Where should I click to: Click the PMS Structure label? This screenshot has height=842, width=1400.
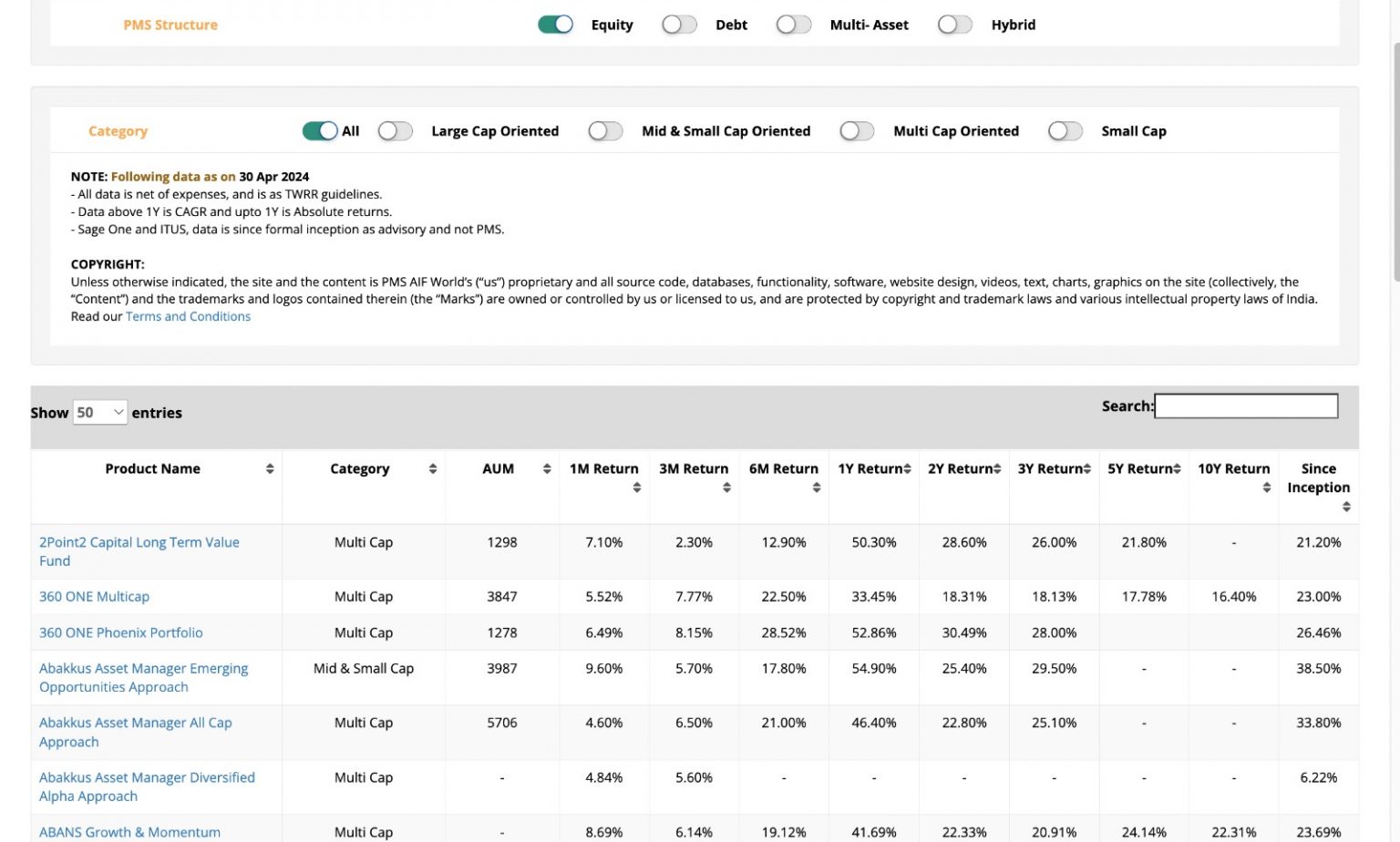170,25
